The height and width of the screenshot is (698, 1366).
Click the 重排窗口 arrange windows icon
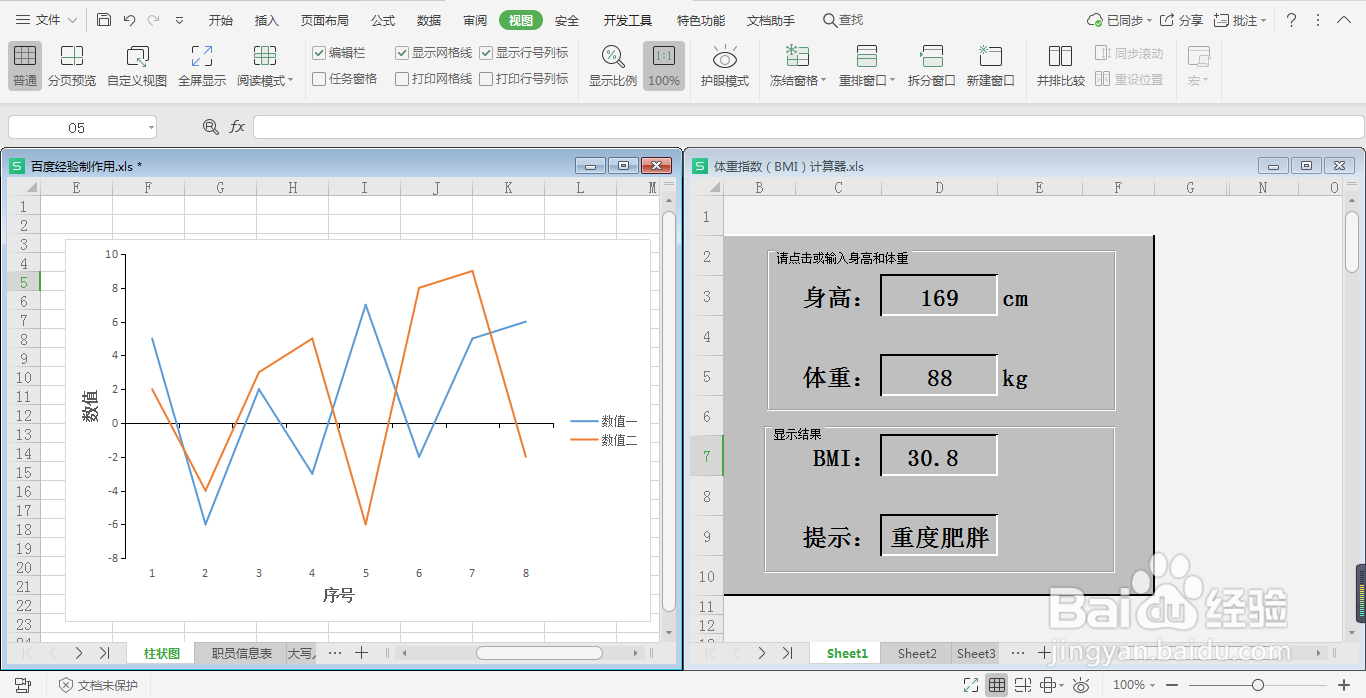(x=867, y=56)
